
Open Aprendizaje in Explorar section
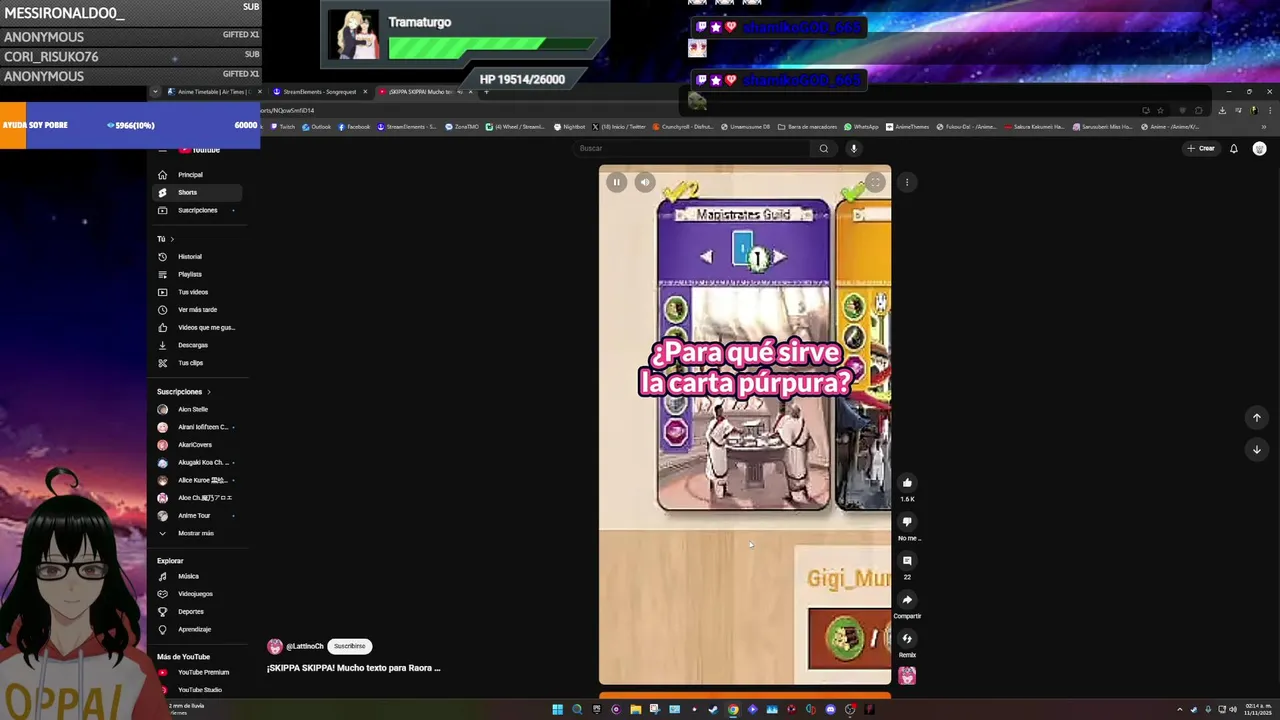(x=197, y=629)
